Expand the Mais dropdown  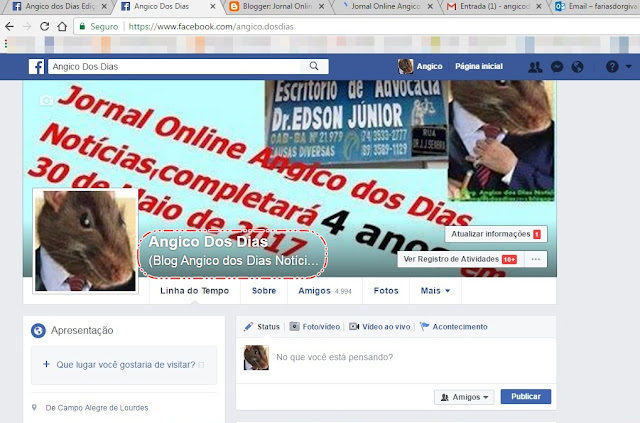point(435,291)
